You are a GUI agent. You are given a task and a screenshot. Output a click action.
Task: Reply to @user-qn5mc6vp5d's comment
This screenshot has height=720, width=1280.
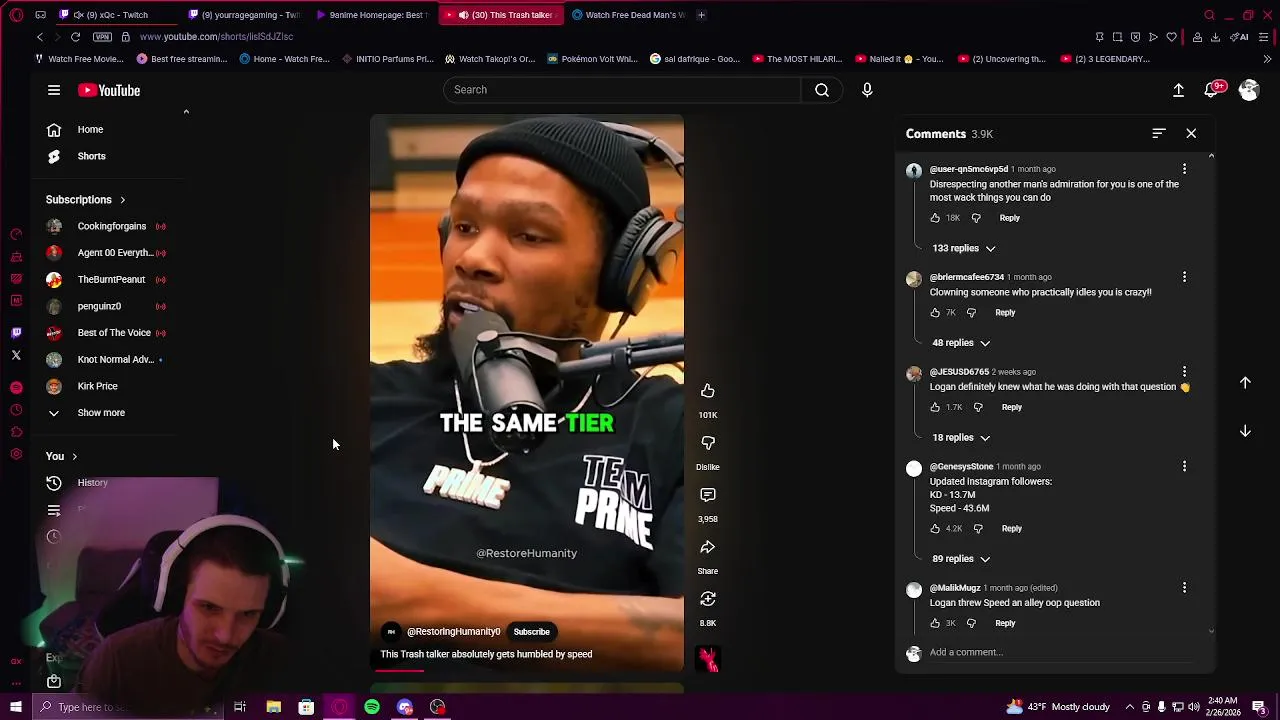(x=1010, y=218)
